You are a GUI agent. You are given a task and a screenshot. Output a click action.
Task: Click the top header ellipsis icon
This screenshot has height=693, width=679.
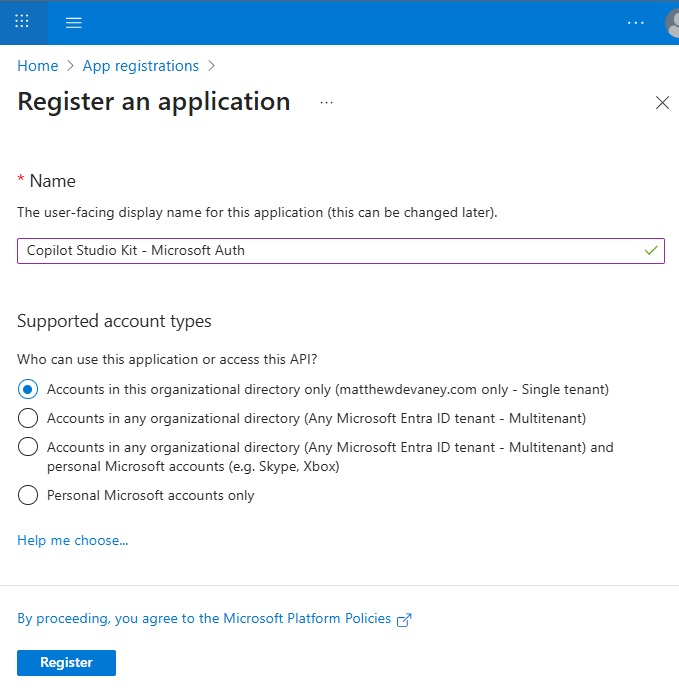click(x=636, y=22)
